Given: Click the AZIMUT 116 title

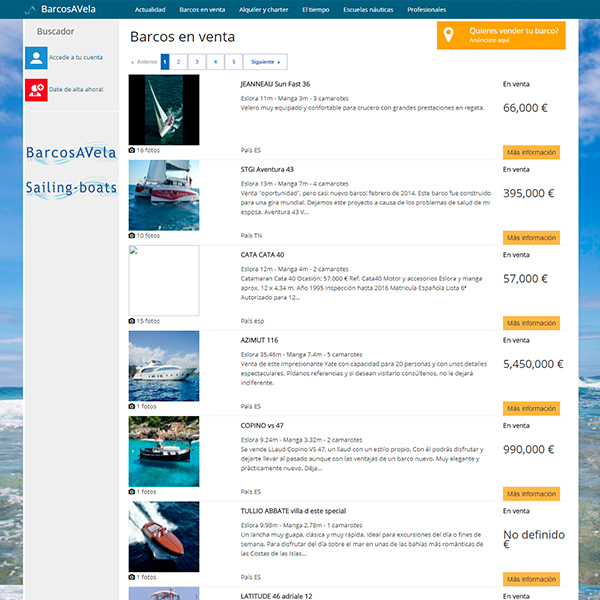Looking at the screenshot, I should (259, 340).
